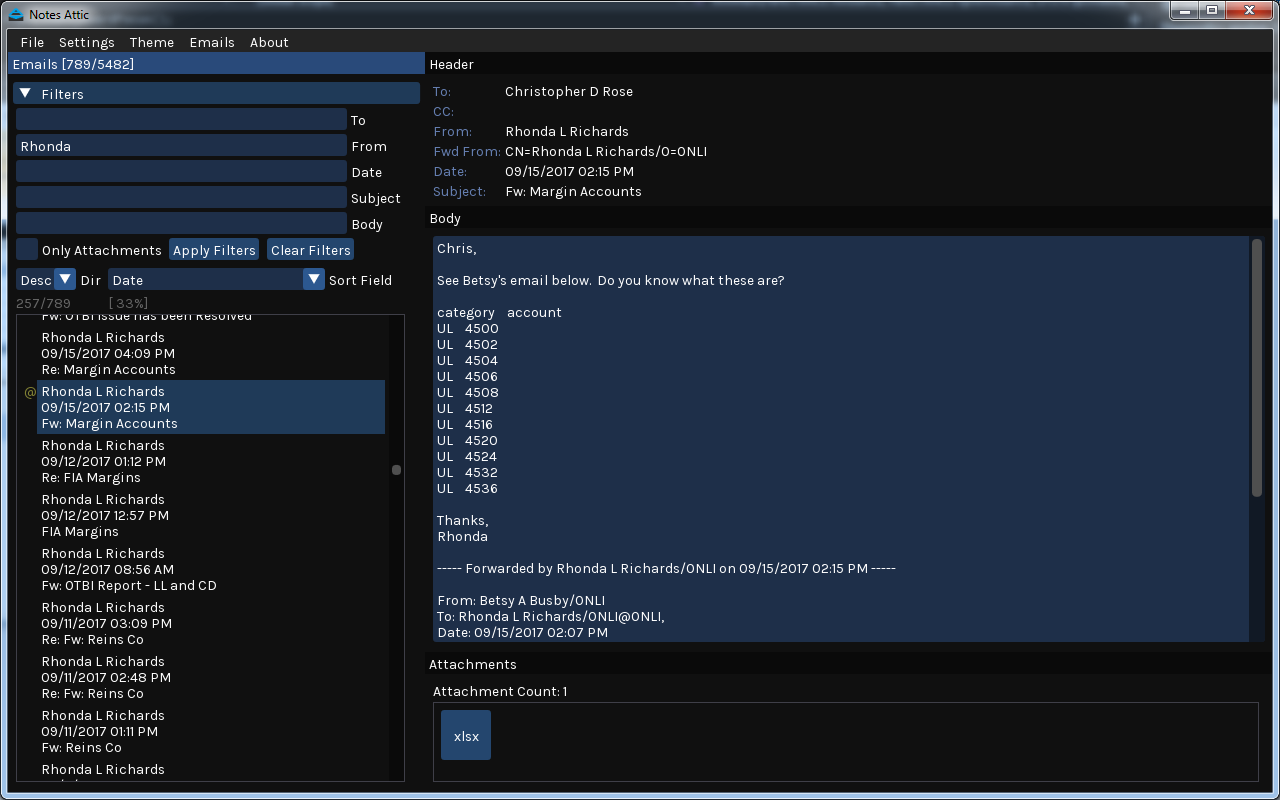Select Re: Fw: Reins Co 03:09 PM
This screenshot has width=1280, height=800.
[x=211, y=623]
